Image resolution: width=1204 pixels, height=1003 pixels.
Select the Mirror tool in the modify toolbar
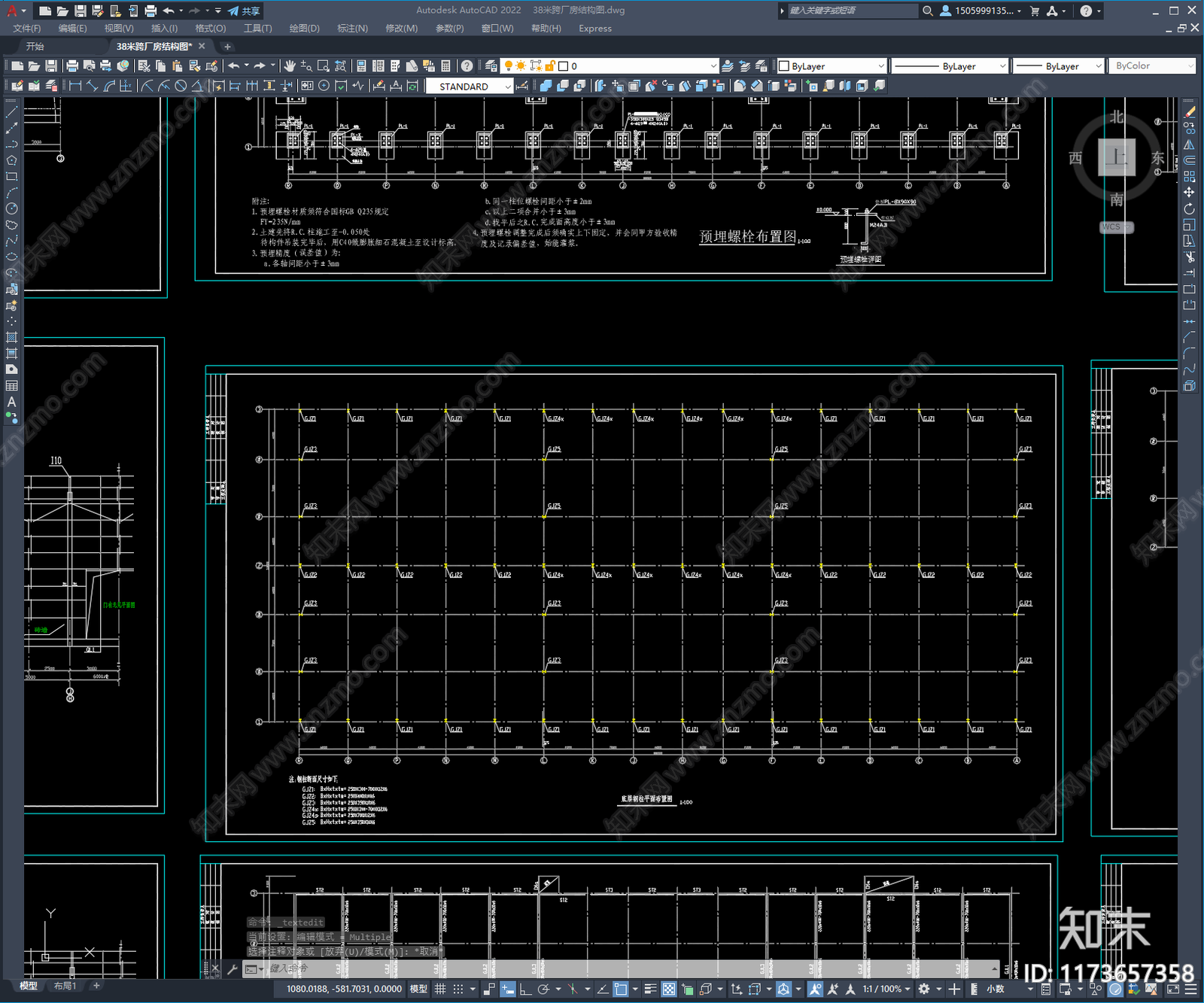tap(1189, 144)
